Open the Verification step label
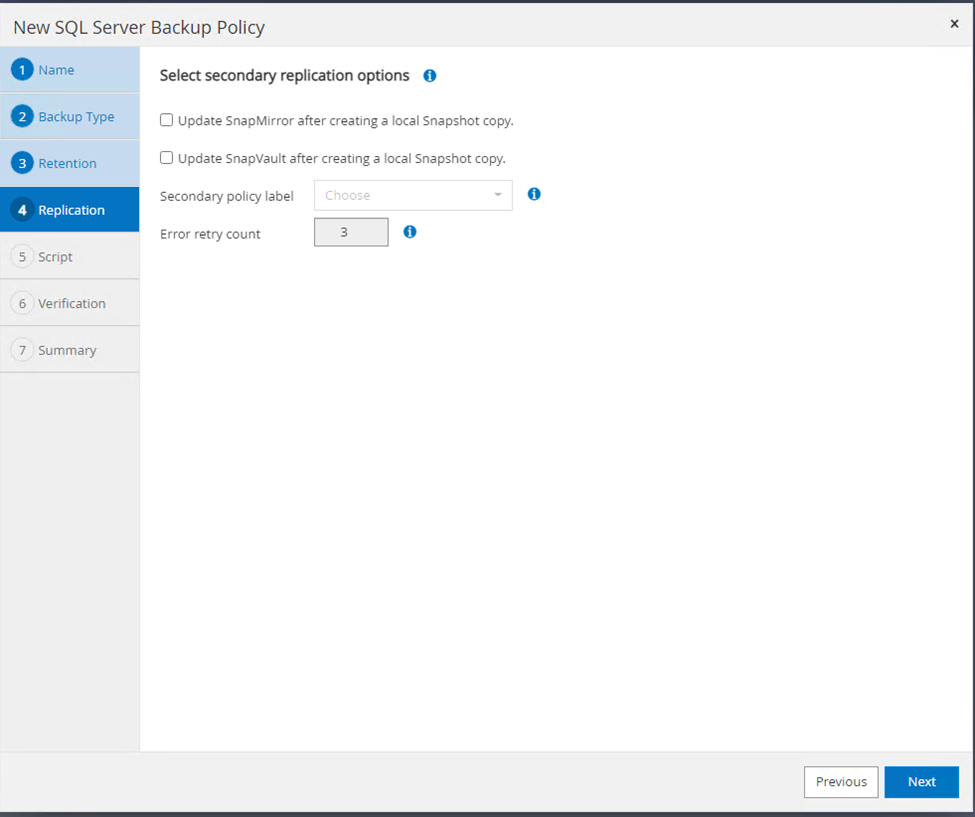975x817 pixels. click(72, 303)
